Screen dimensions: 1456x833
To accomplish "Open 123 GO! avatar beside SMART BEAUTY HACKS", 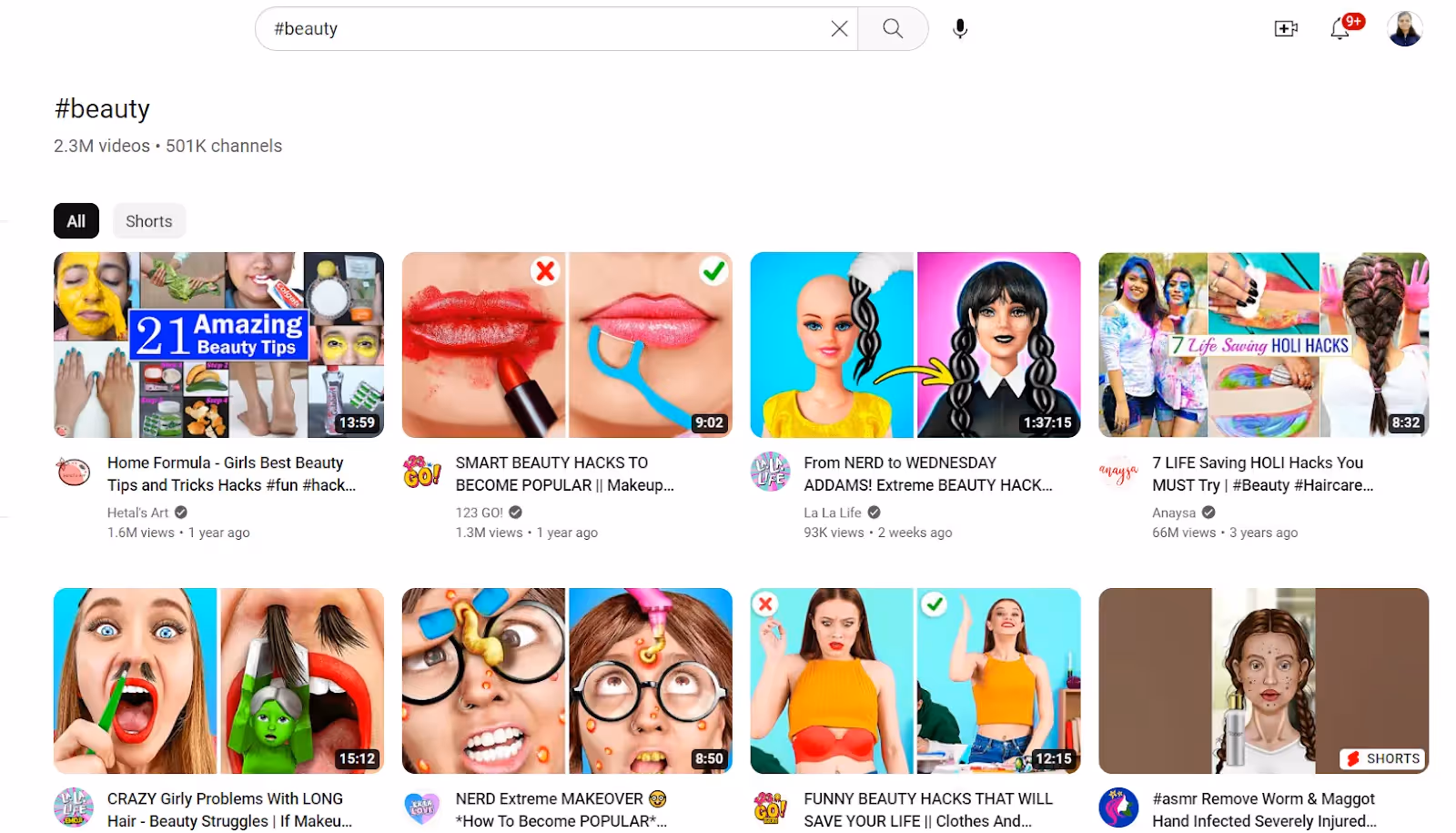I will tap(422, 472).
